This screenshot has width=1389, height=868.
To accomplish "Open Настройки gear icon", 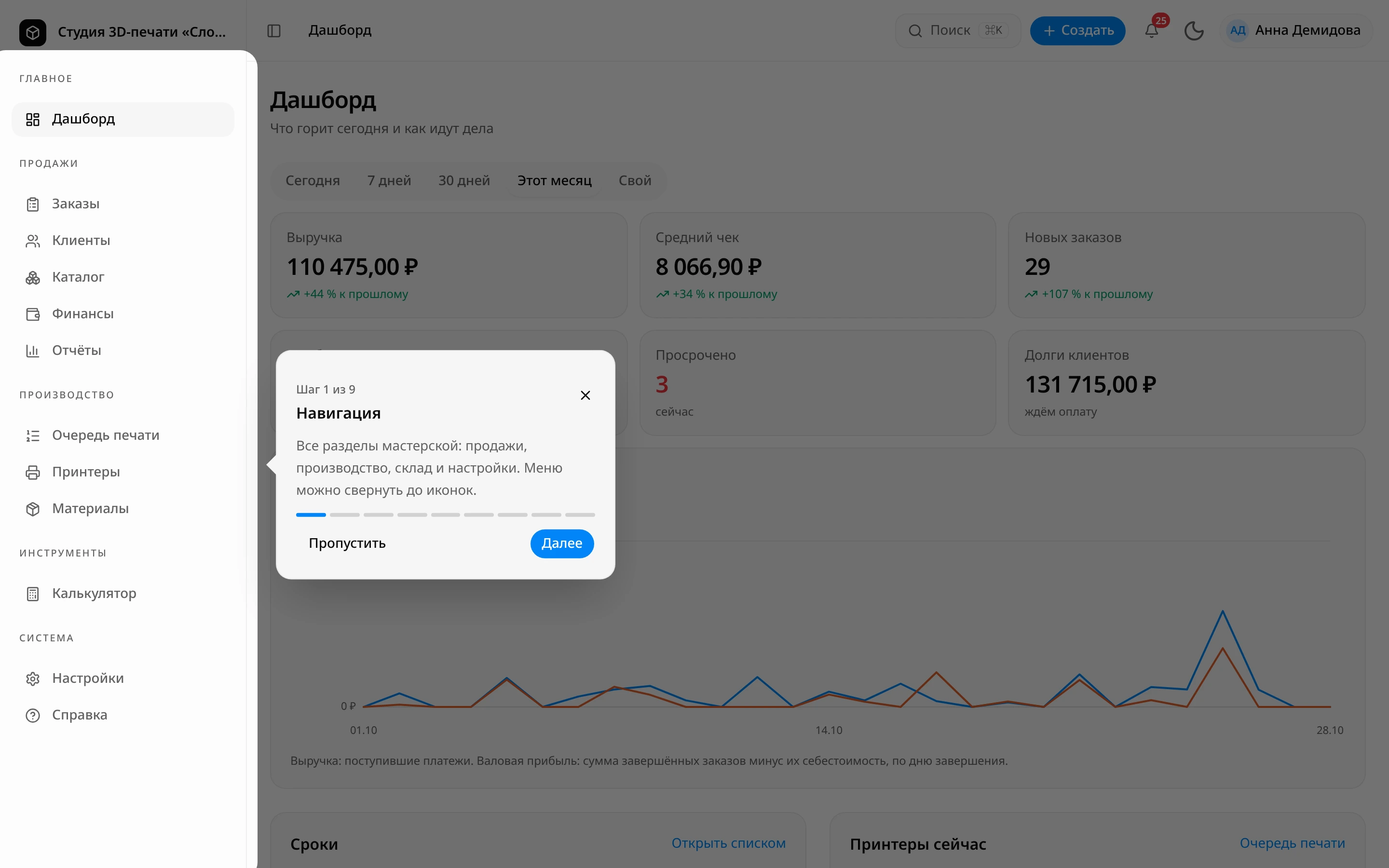I will click(x=33, y=679).
